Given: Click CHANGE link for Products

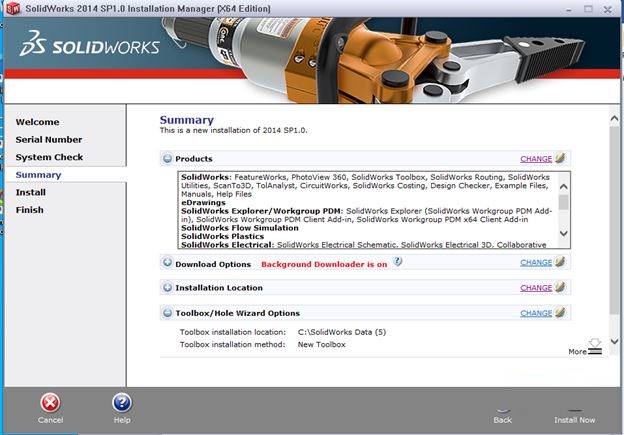Looking at the screenshot, I should coord(536,159).
